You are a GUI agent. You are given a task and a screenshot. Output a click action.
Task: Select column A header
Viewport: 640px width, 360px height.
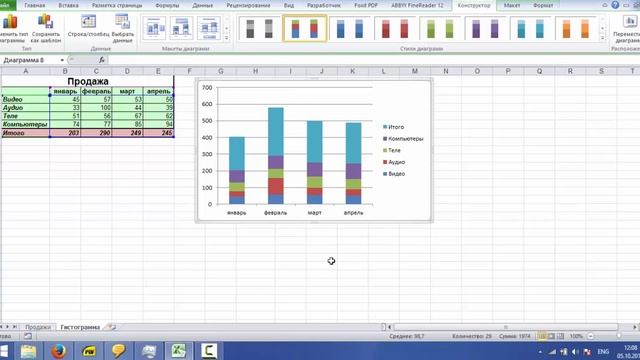coord(25,71)
